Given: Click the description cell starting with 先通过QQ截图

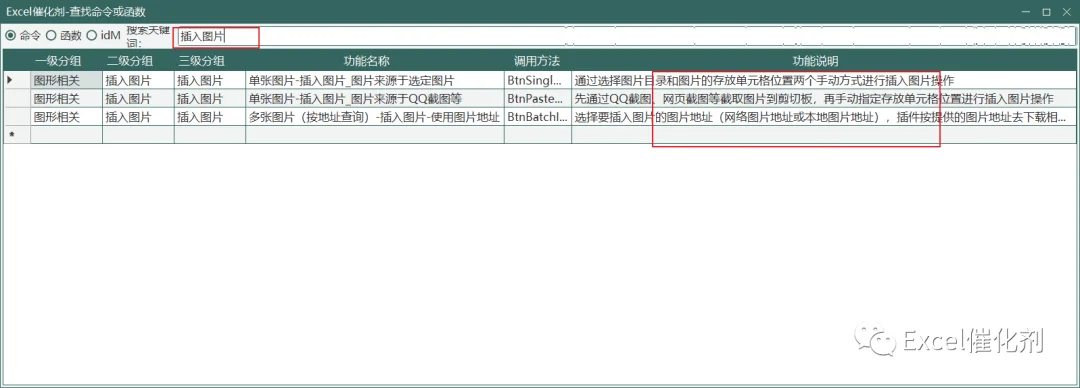Looking at the screenshot, I should 824,99.
